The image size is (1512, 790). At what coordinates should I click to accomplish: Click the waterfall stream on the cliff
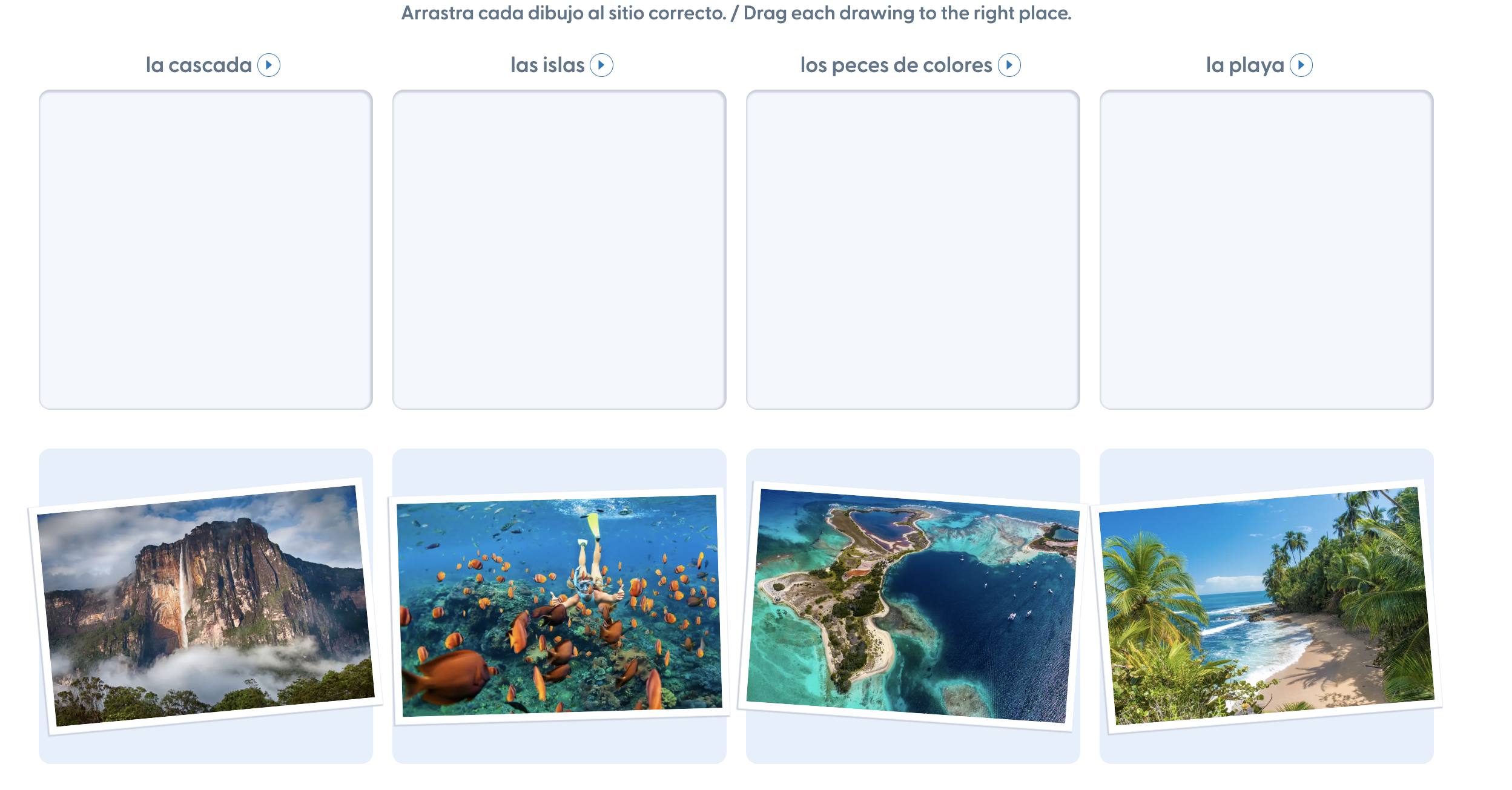pyautogui.click(x=182, y=596)
